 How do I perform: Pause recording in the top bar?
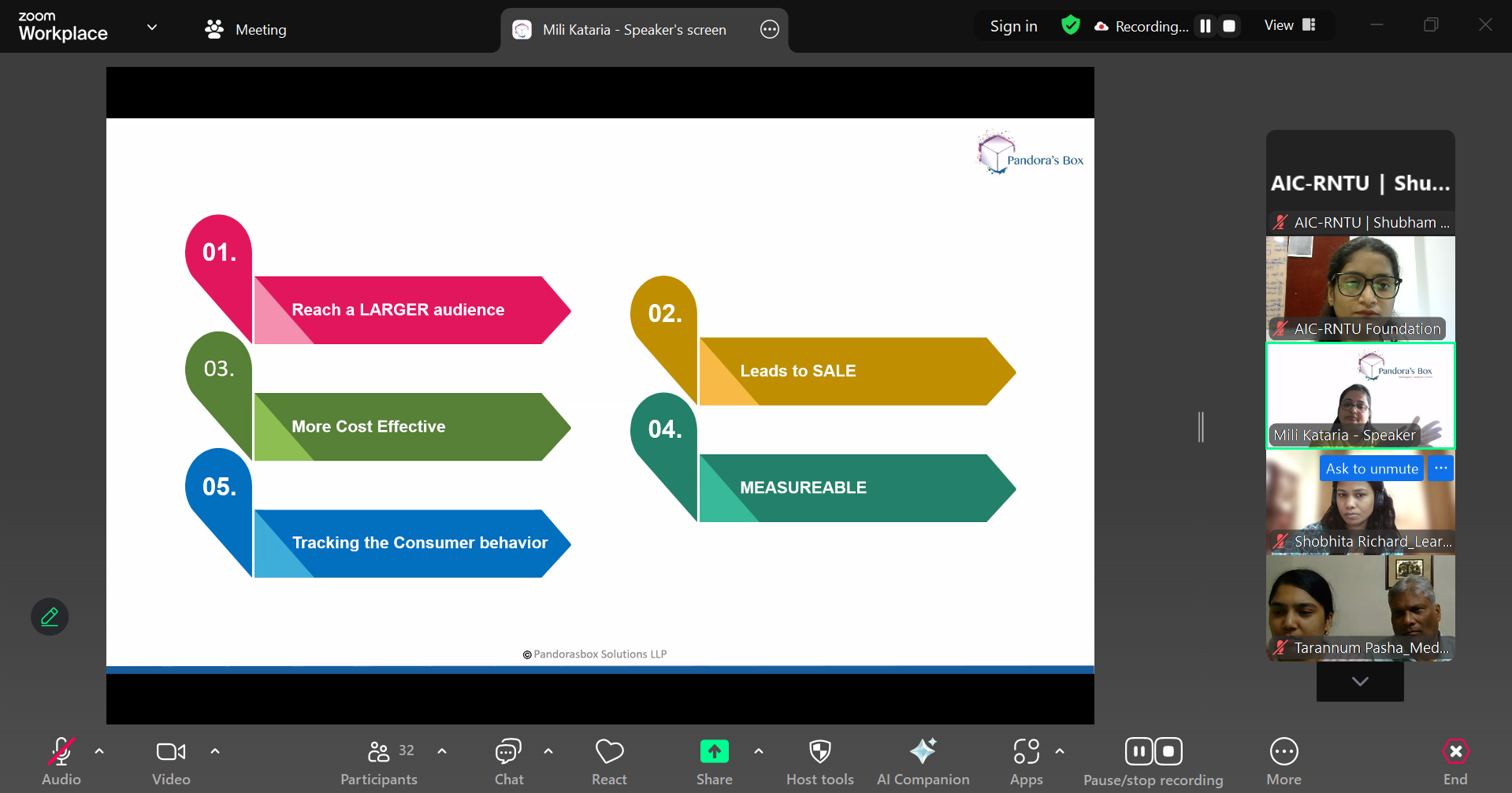click(1205, 26)
